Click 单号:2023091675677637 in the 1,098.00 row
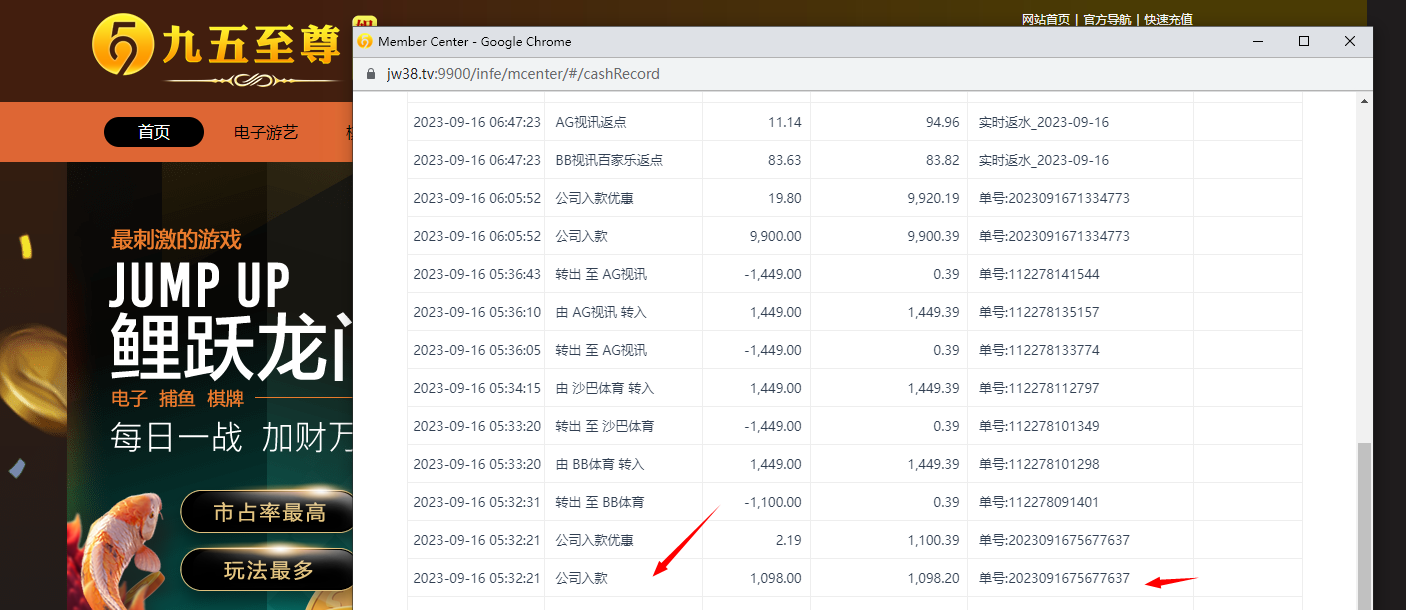Screen dimensions: 1406x610 [1054, 578]
